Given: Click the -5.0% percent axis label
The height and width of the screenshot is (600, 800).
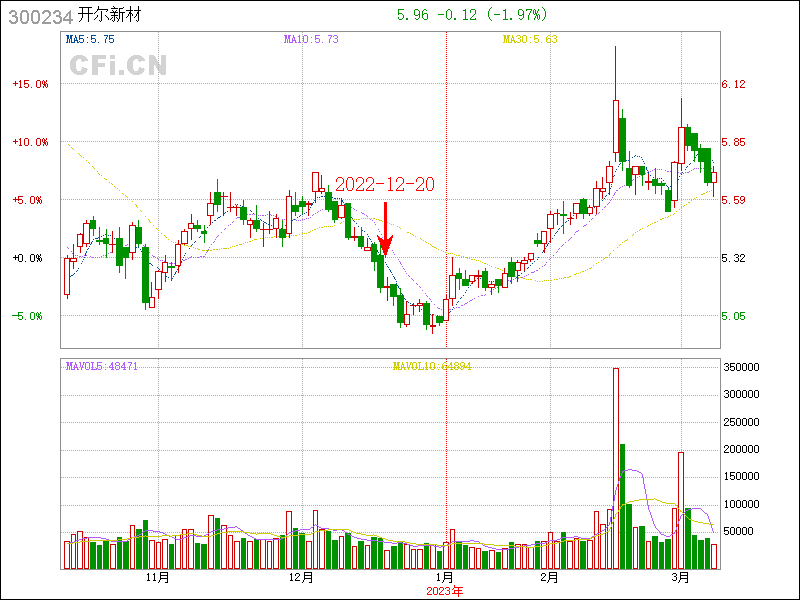Looking at the screenshot, I should coord(30,316).
